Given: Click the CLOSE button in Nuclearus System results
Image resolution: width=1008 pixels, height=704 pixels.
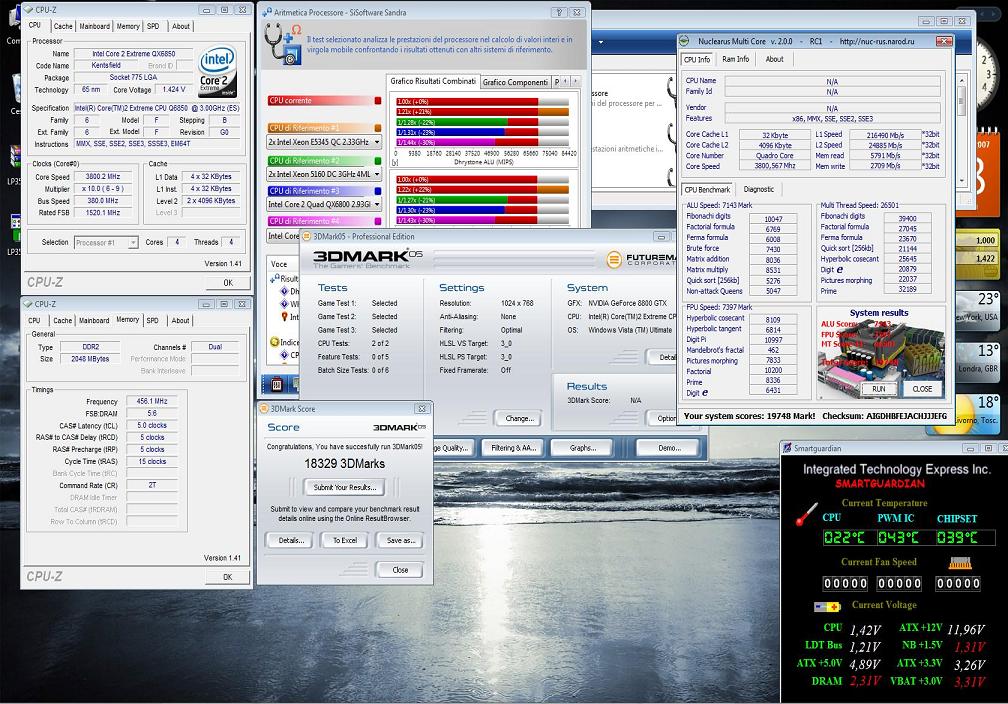Looking at the screenshot, I should tap(922, 389).
